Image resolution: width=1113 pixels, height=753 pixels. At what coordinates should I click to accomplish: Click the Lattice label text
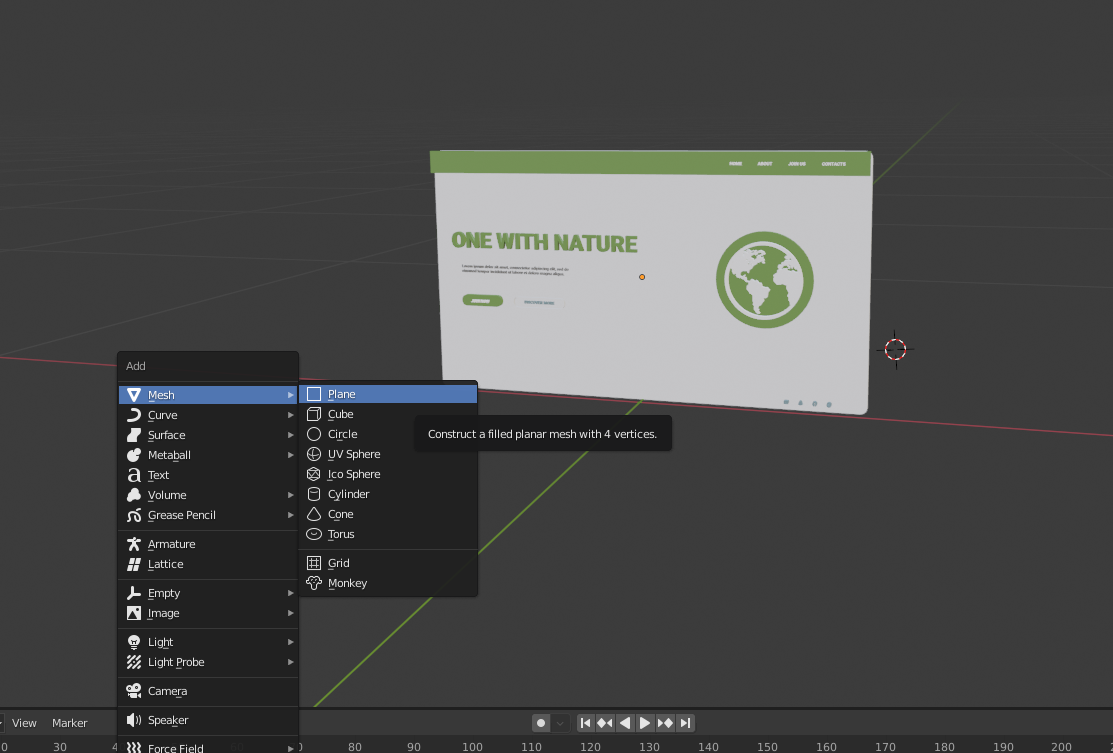coord(165,564)
